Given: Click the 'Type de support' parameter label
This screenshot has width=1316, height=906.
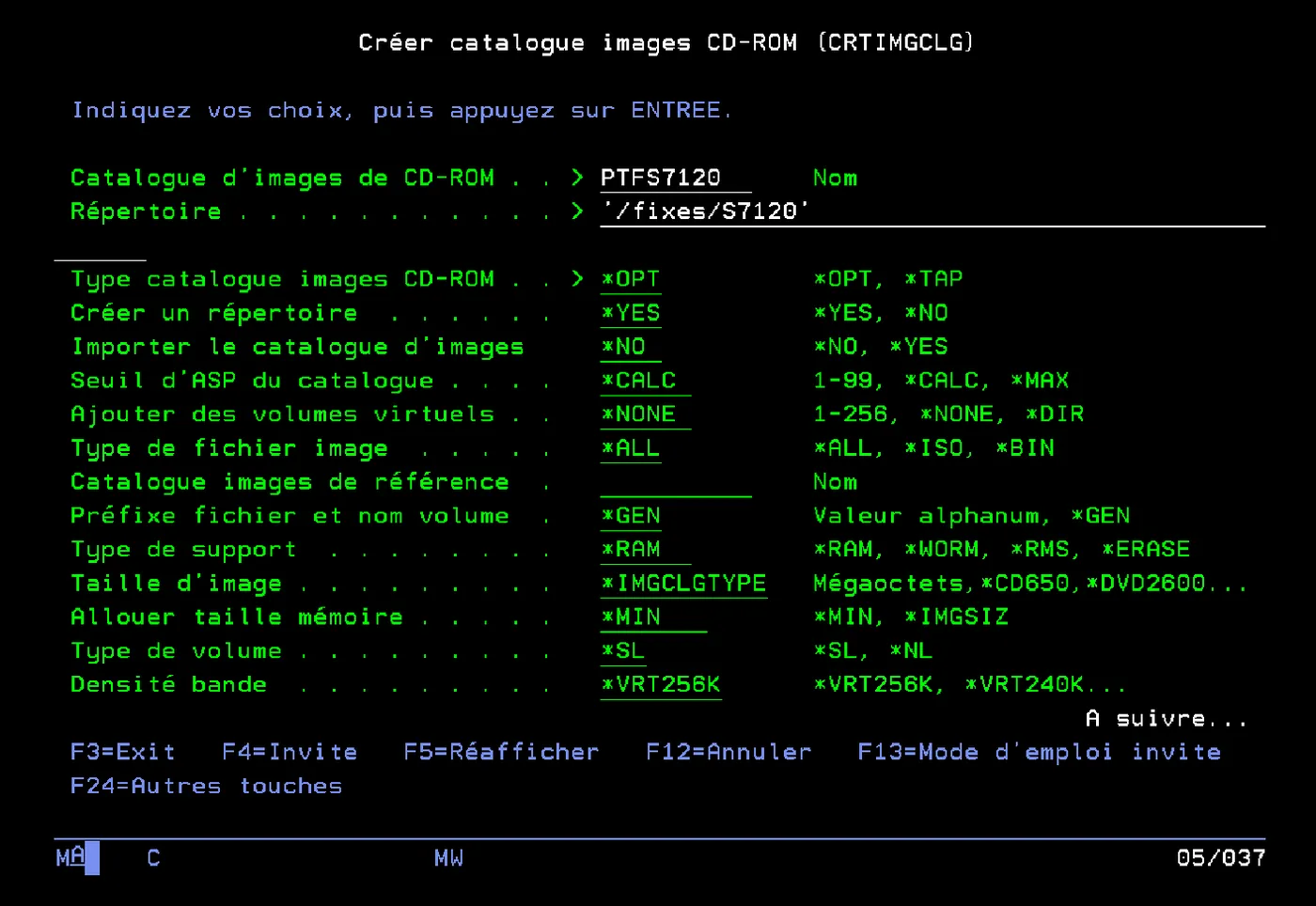Looking at the screenshot, I should click(183, 550).
